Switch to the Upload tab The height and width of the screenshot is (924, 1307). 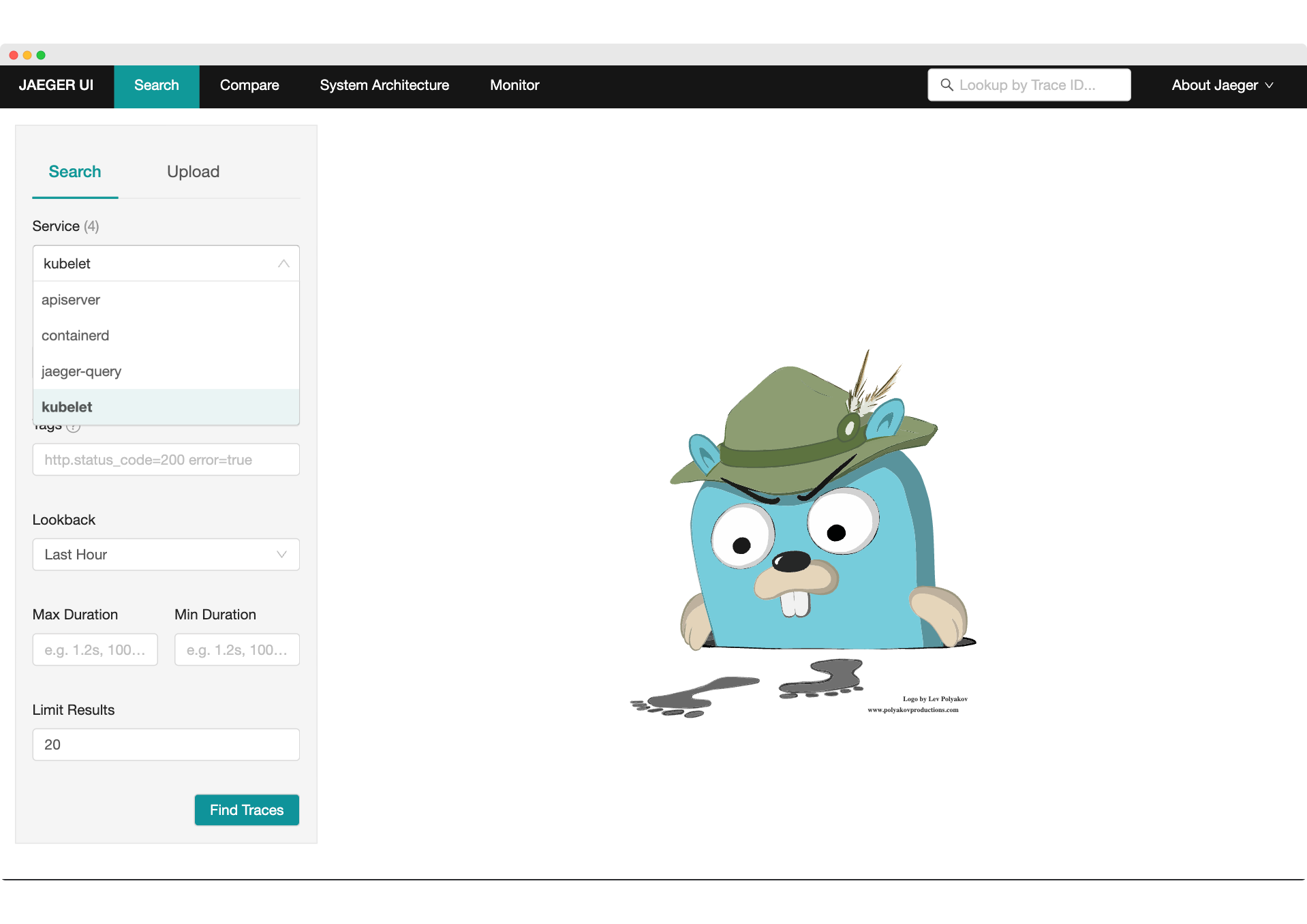(193, 172)
